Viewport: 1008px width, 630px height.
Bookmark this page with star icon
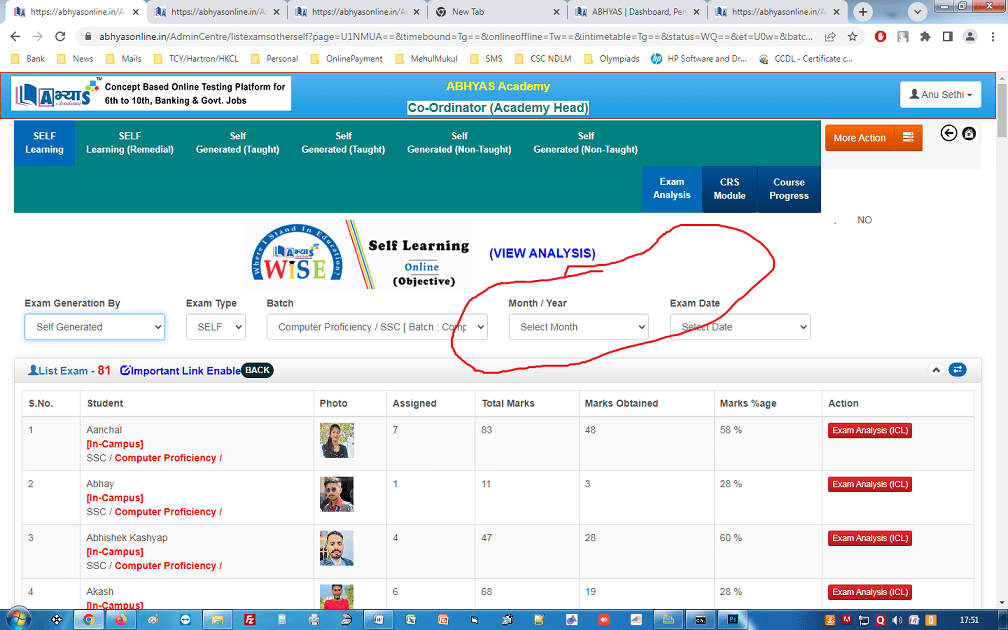pos(852,36)
